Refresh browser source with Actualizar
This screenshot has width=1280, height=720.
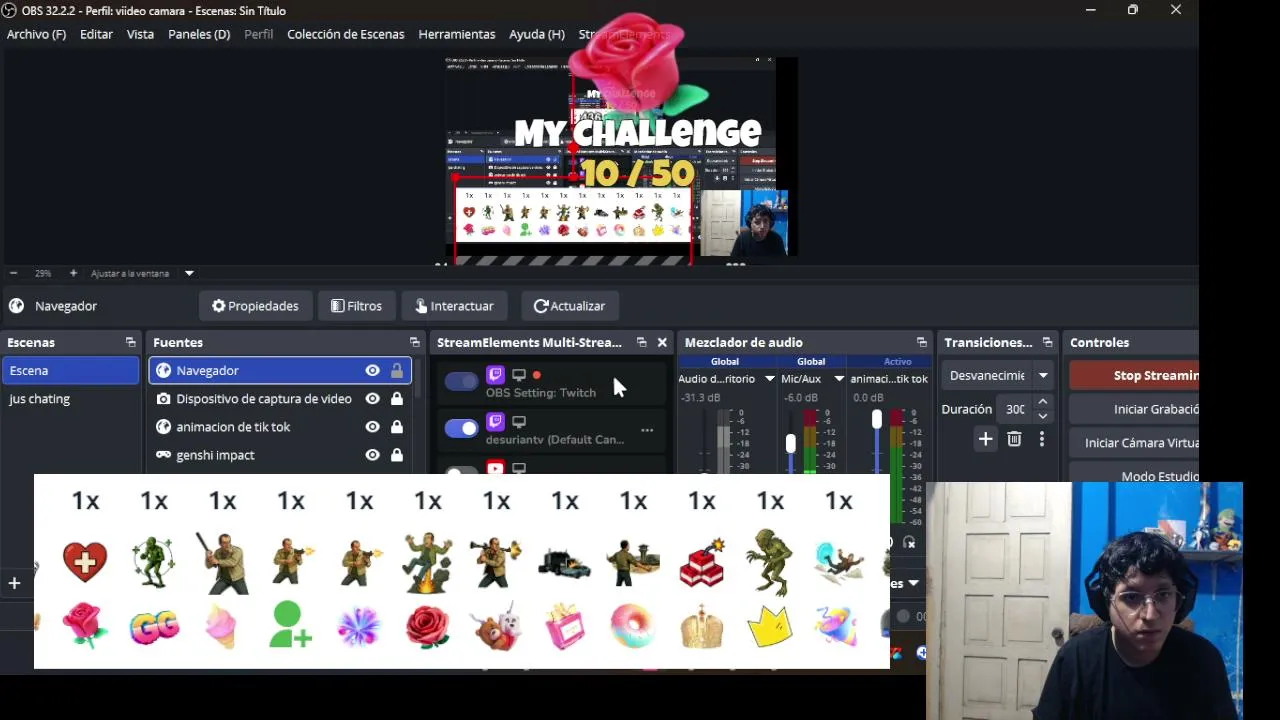pos(569,306)
